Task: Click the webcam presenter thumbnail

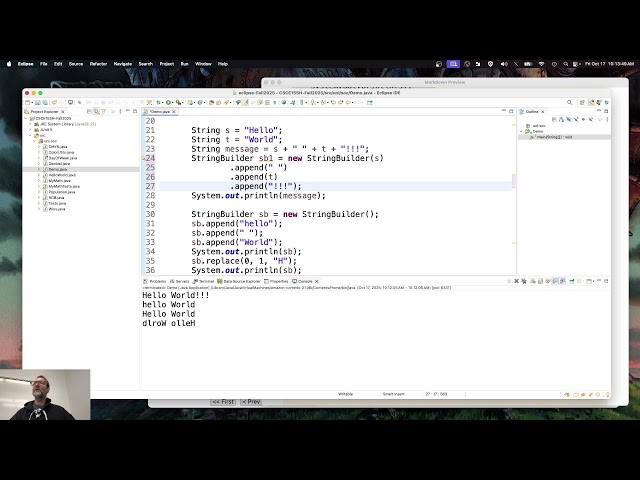Action: coord(45,395)
